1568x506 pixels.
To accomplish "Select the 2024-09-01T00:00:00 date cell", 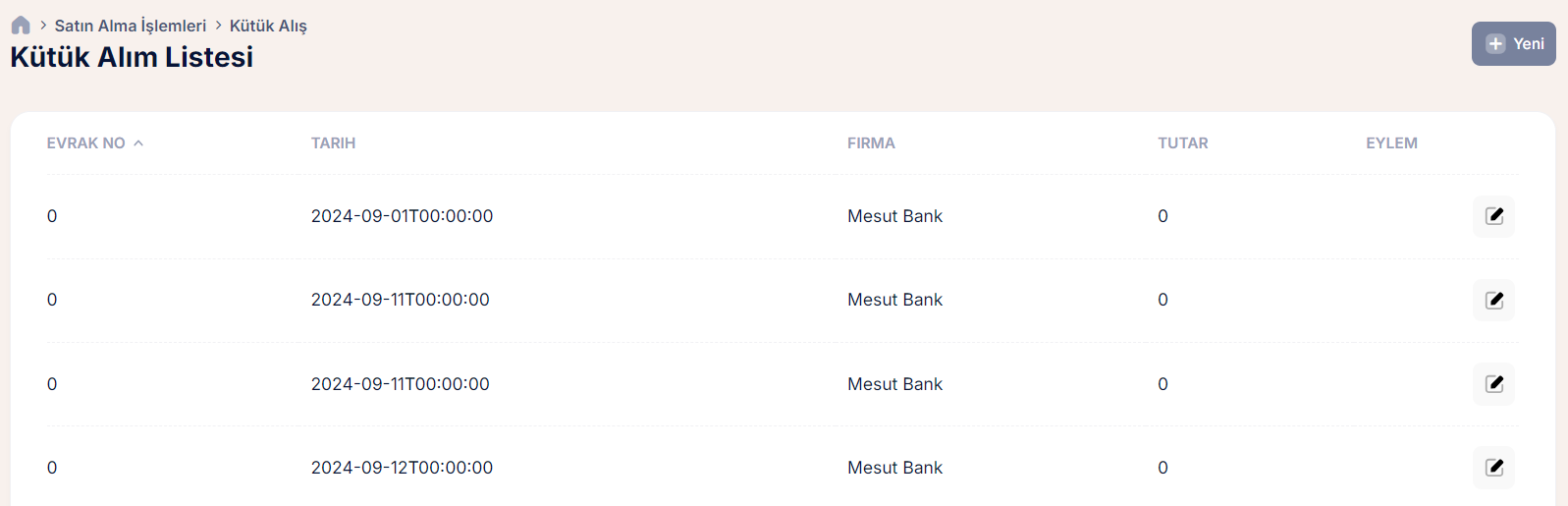I will coord(402,216).
